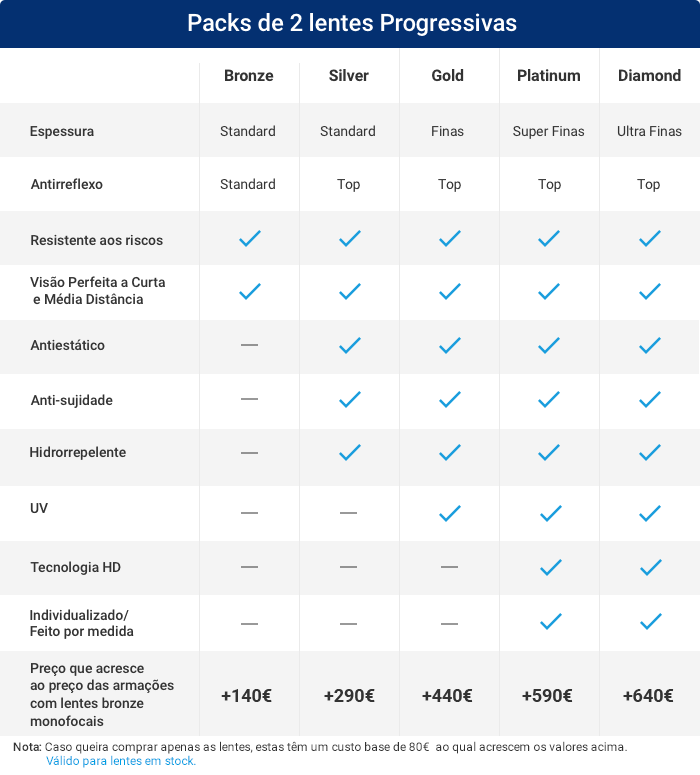The image size is (700, 775).
Task: Click the Bronze dash in Antiestático row
Action: click(250, 345)
